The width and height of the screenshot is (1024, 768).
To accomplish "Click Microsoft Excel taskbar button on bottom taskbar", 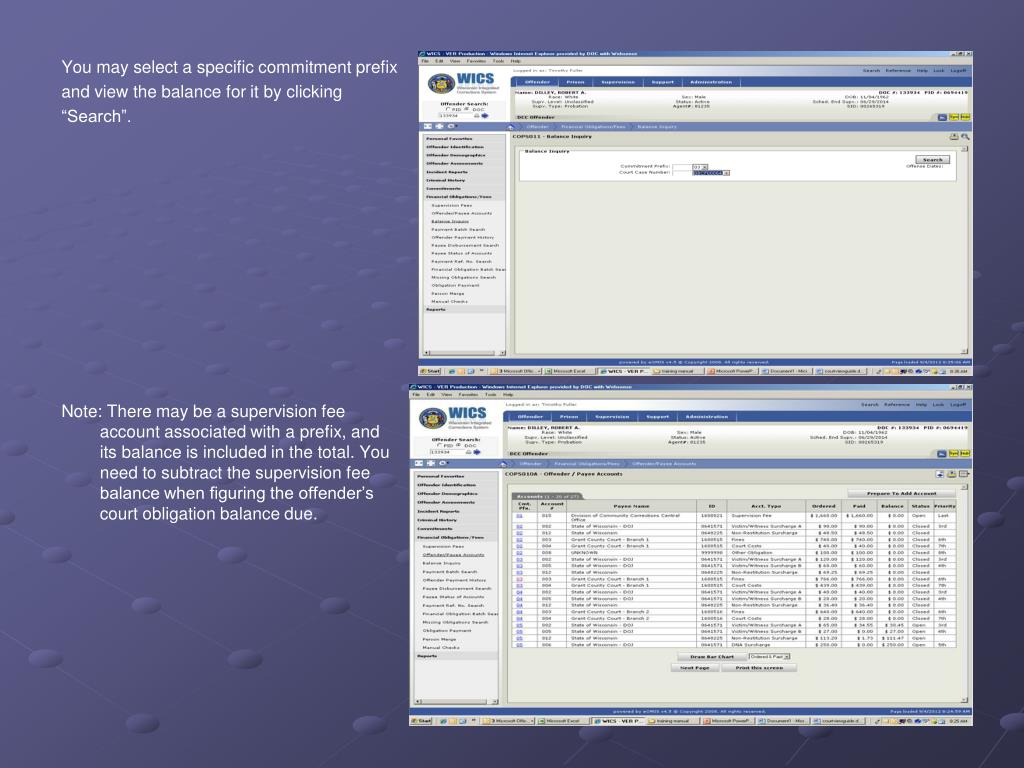I will tap(566, 721).
